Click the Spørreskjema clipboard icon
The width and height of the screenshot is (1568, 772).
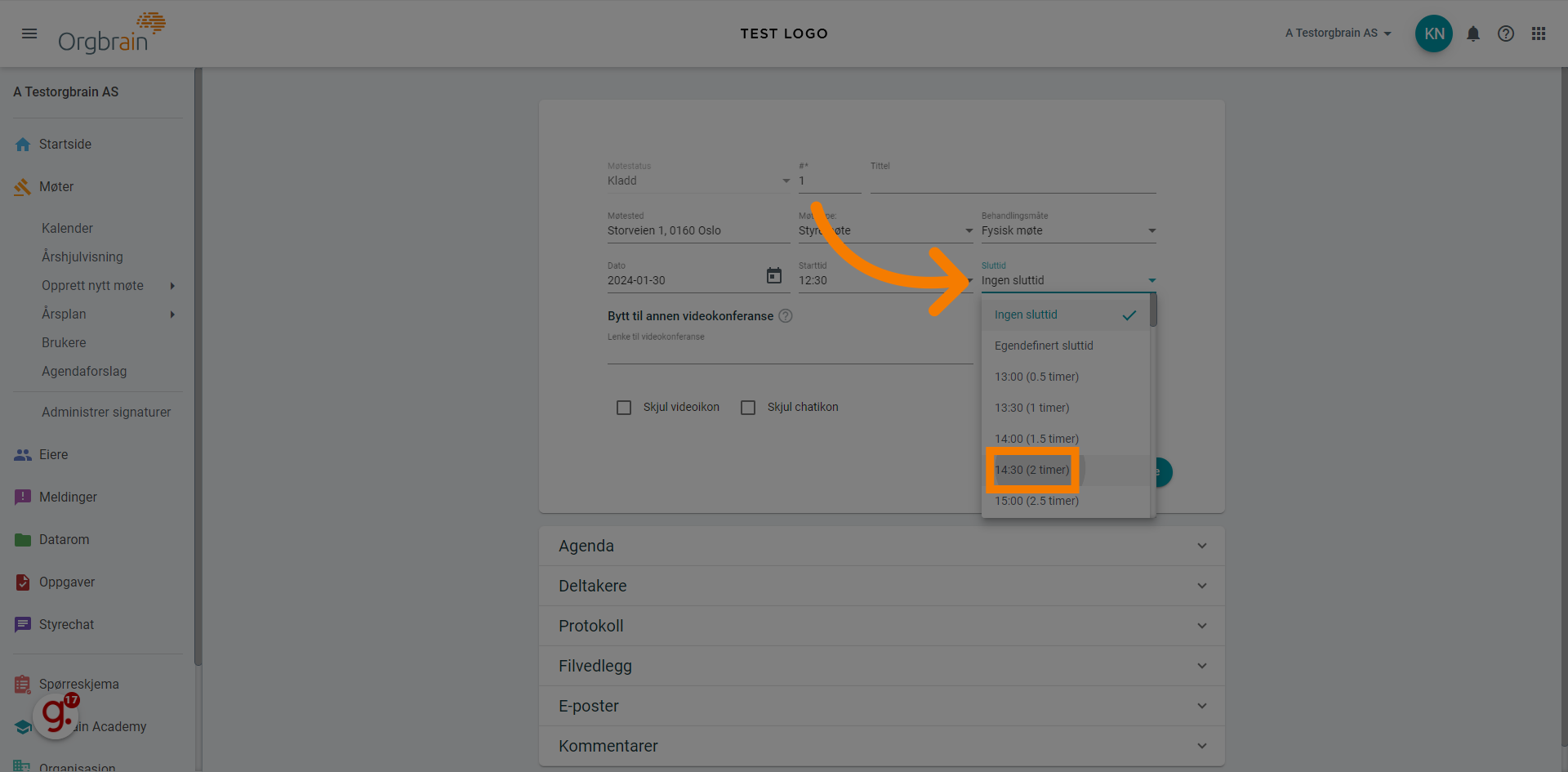coord(23,684)
